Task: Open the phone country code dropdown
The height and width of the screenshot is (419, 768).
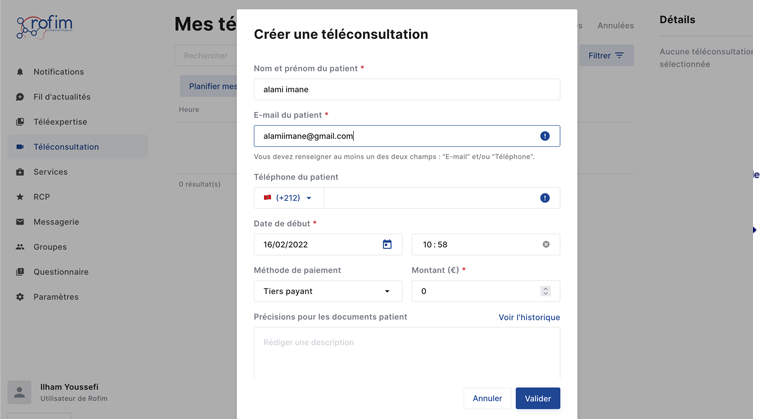Action: click(288, 198)
